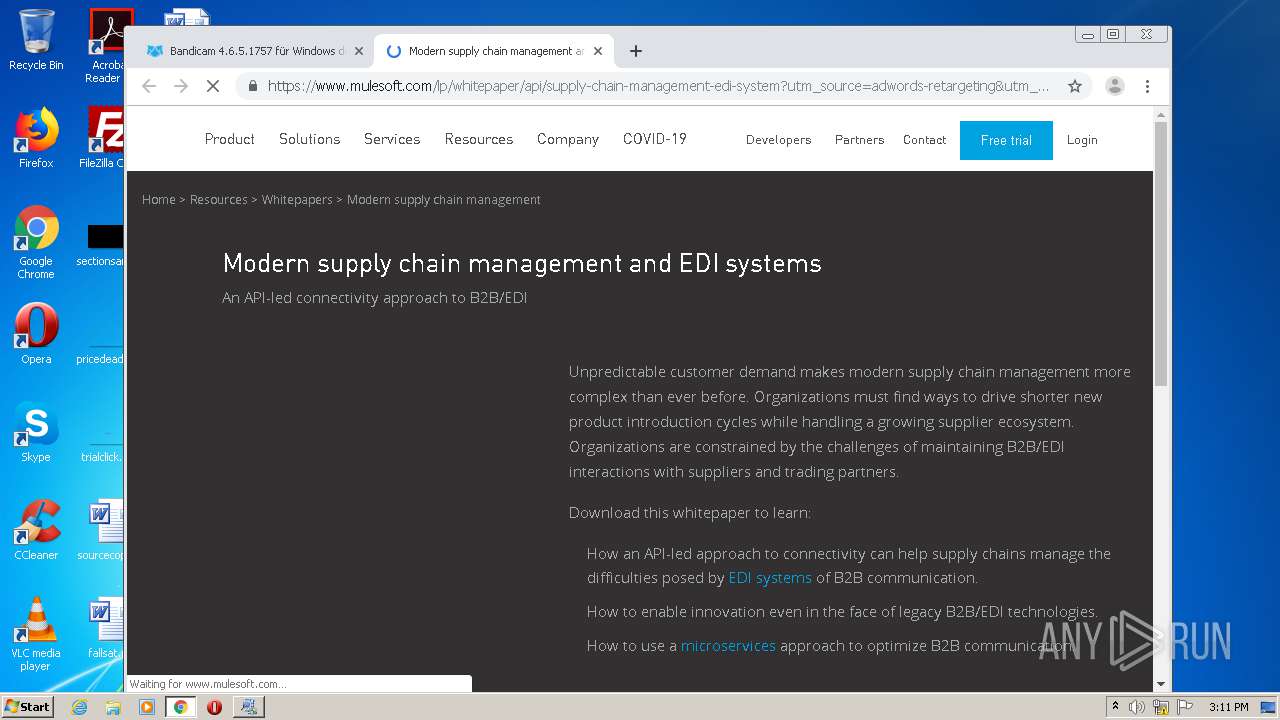Open the Skype desktop shortcut
The height and width of the screenshot is (720, 1280).
point(36,432)
